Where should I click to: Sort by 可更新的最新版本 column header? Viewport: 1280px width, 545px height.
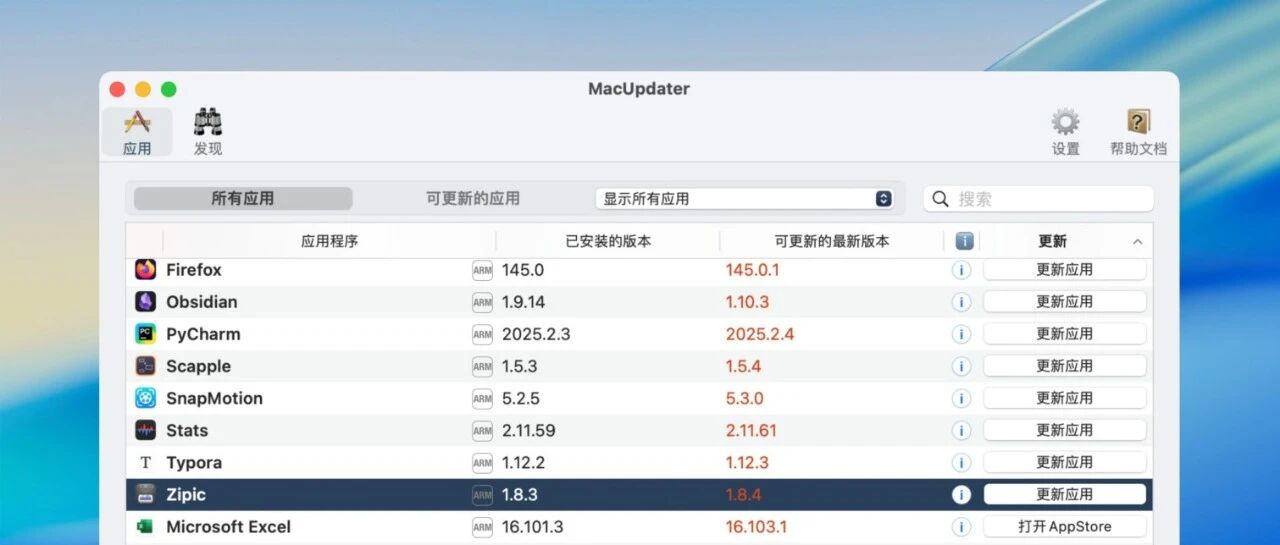tap(831, 241)
